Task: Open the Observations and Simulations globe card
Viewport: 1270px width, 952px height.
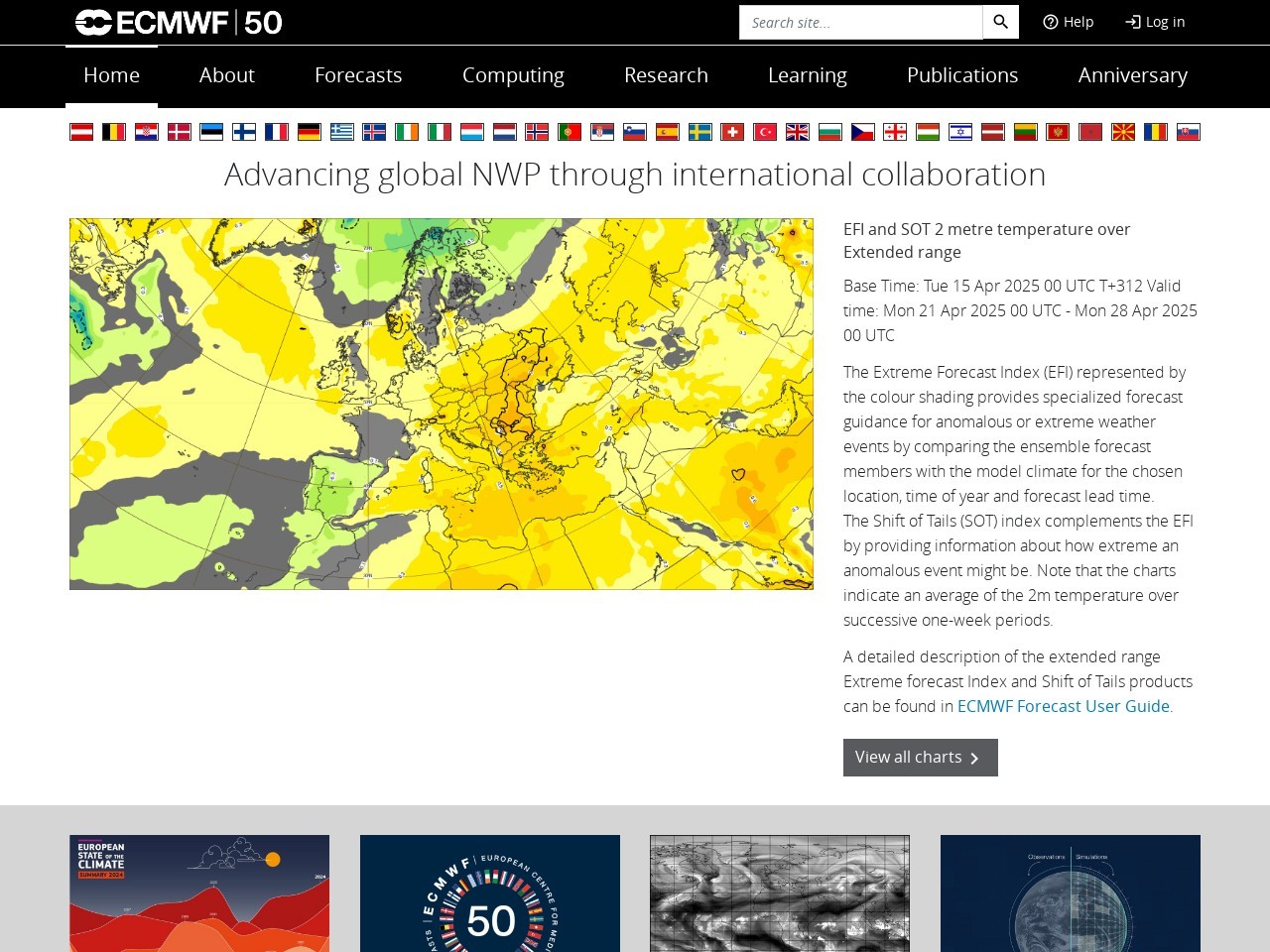Action: [1071, 893]
